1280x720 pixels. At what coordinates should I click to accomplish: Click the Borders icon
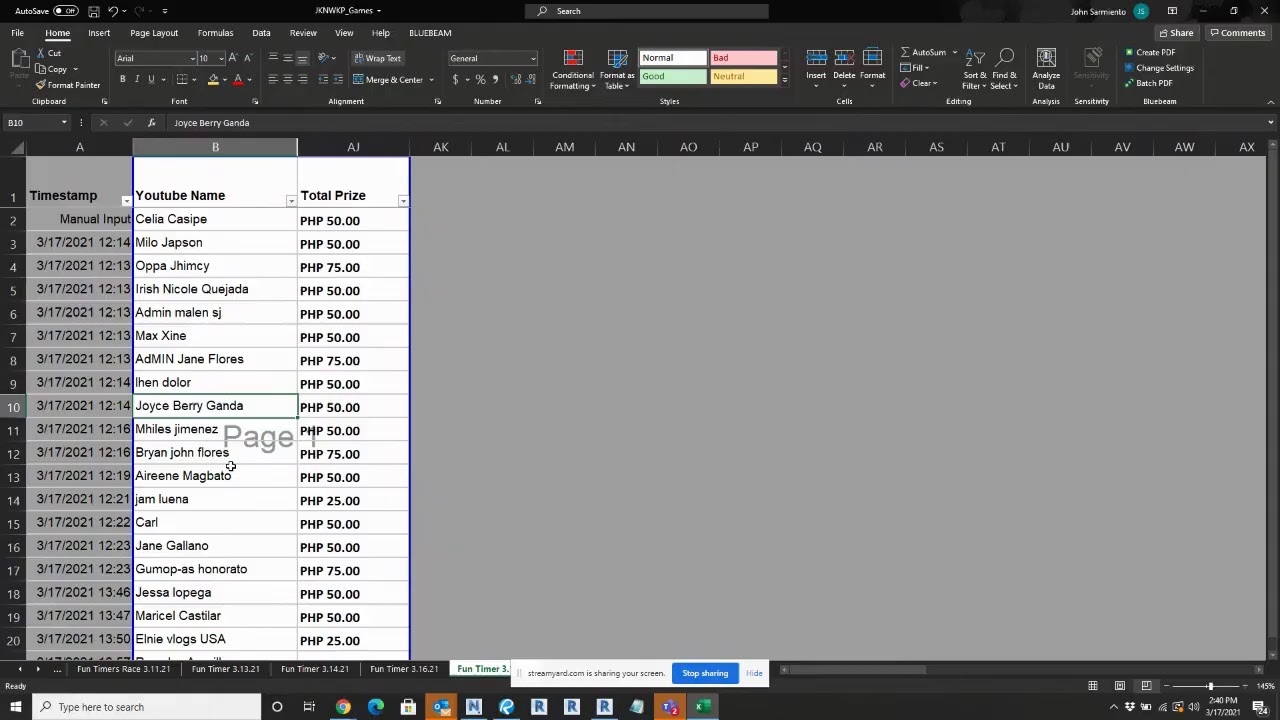(x=184, y=79)
